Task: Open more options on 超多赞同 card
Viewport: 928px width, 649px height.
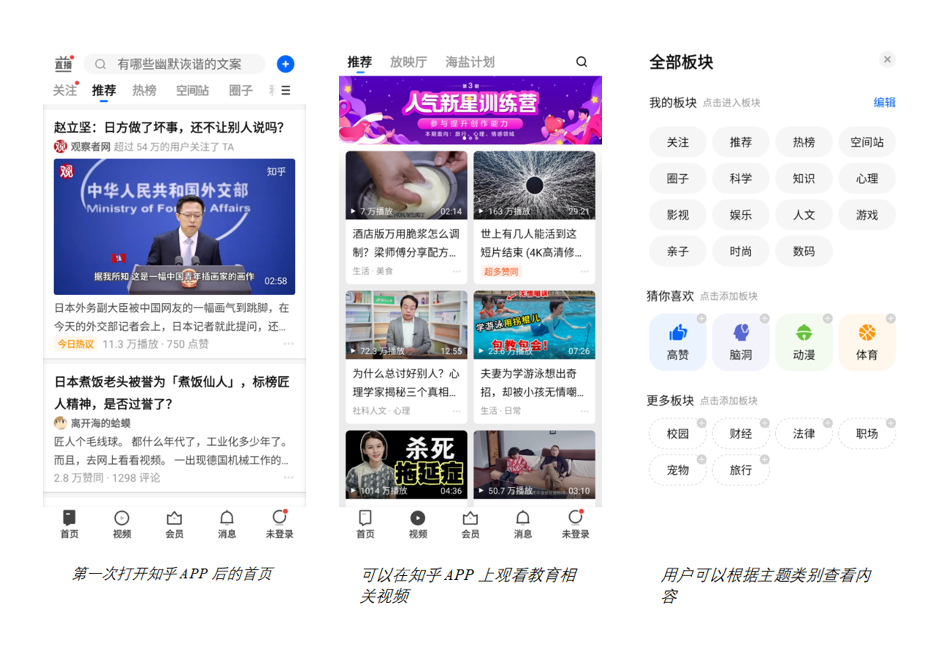Action: click(x=584, y=271)
